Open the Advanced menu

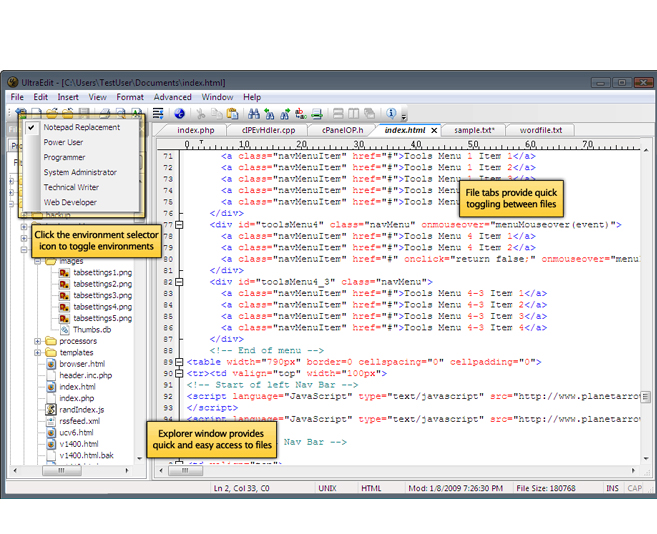173,97
